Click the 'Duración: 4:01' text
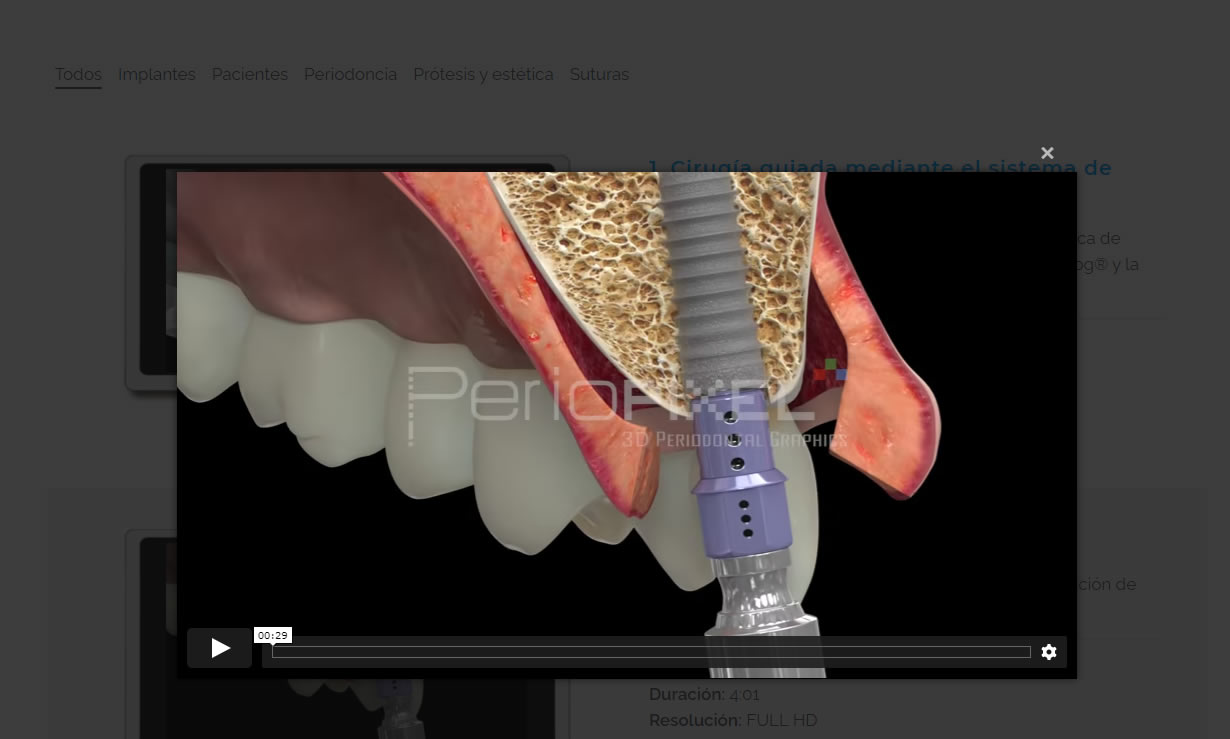 pyautogui.click(x=704, y=694)
